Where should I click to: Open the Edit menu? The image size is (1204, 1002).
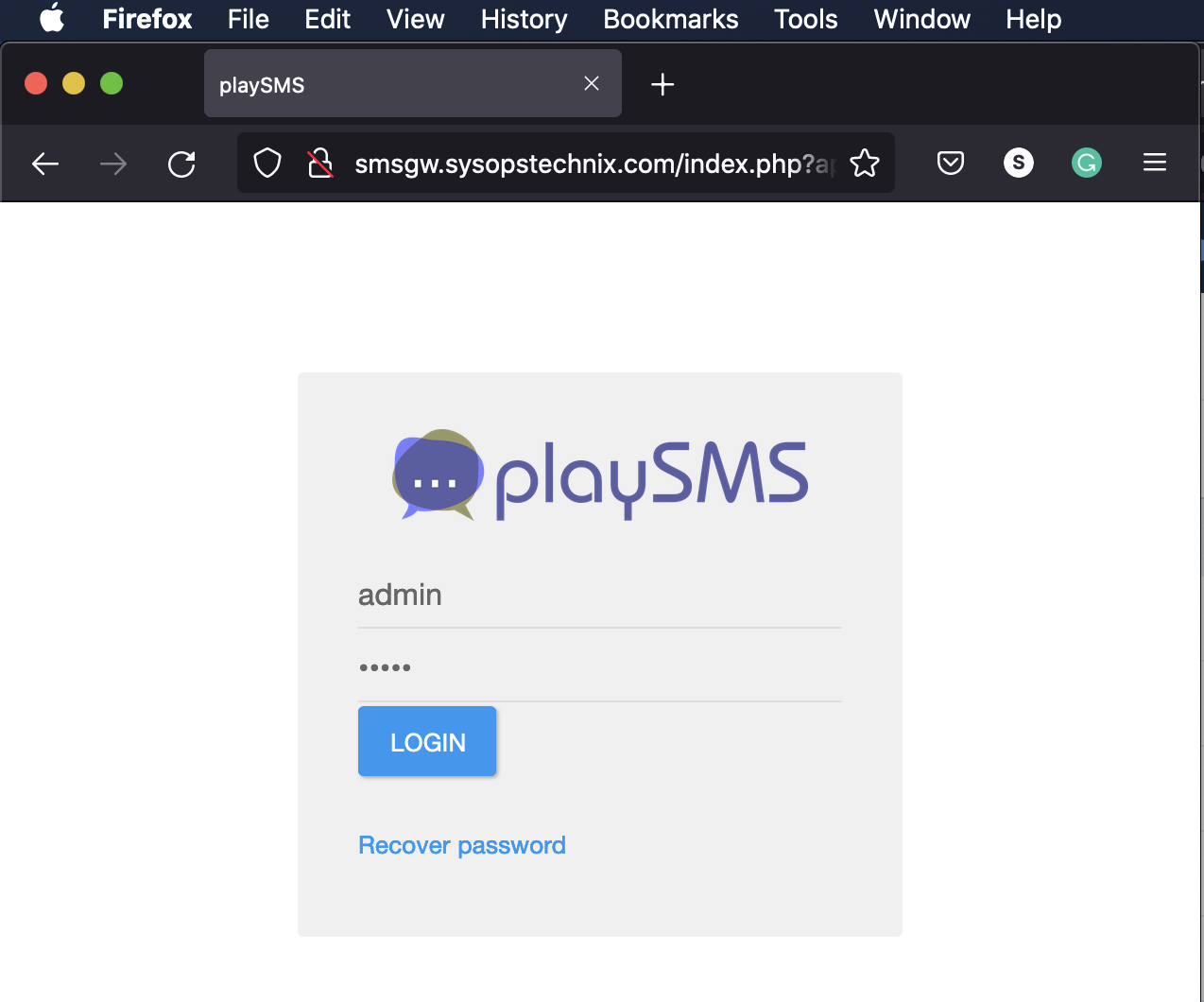[x=328, y=19]
